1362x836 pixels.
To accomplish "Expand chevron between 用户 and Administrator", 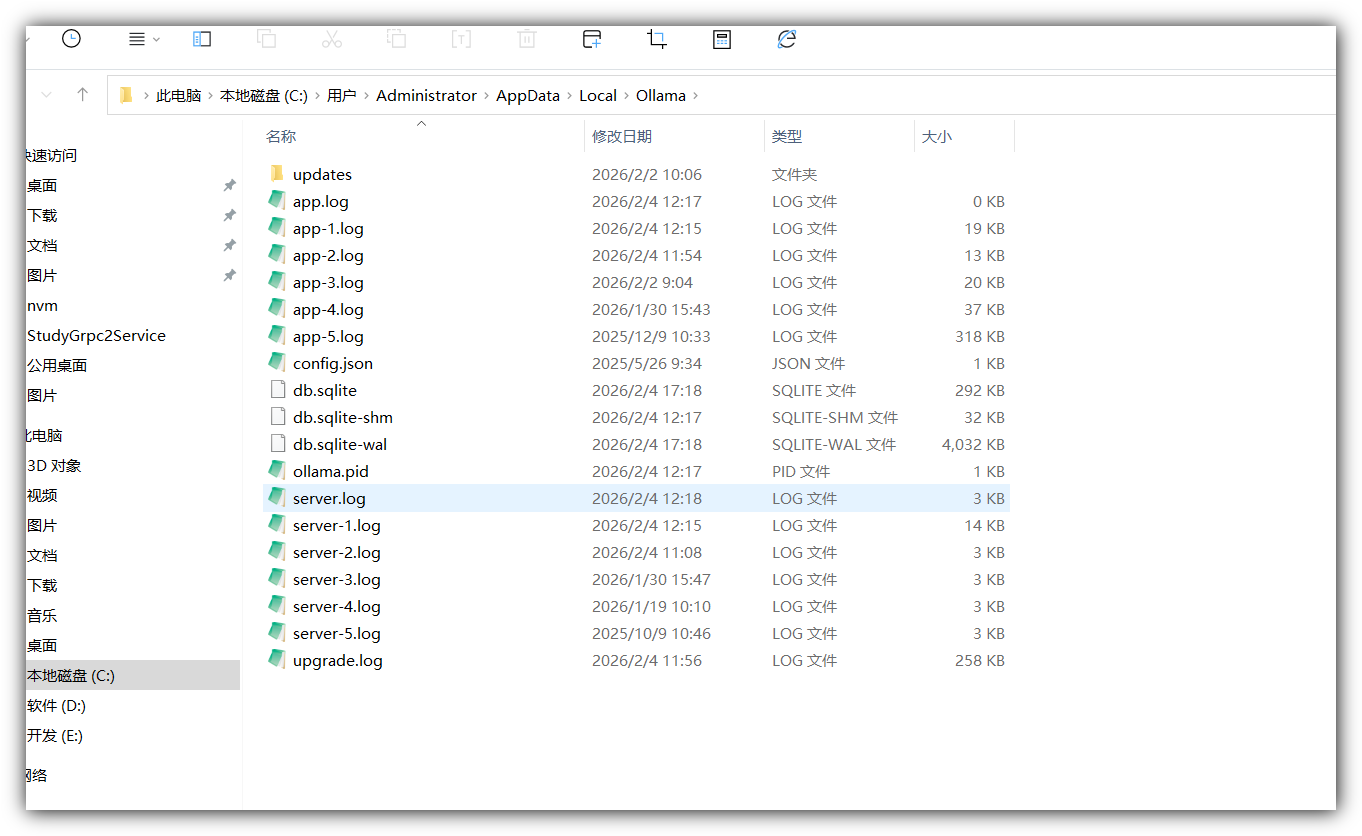I will point(366,96).
